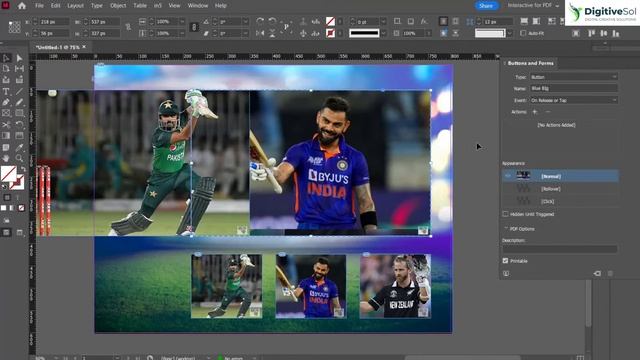The height and width of the screenshot is (360, 640).
Task: Select the Normal appearance state row
Action: point(560,176)
